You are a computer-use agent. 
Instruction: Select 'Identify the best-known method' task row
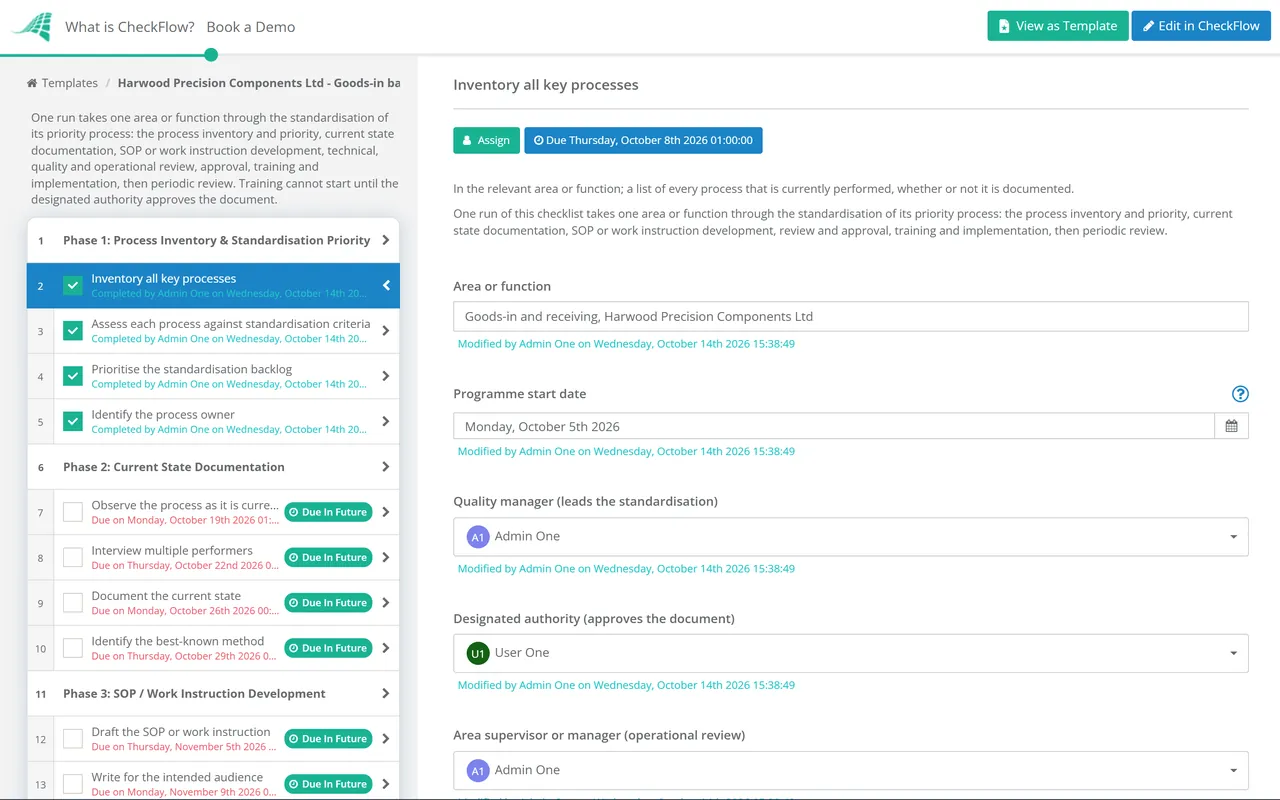[x=213, y=648]
